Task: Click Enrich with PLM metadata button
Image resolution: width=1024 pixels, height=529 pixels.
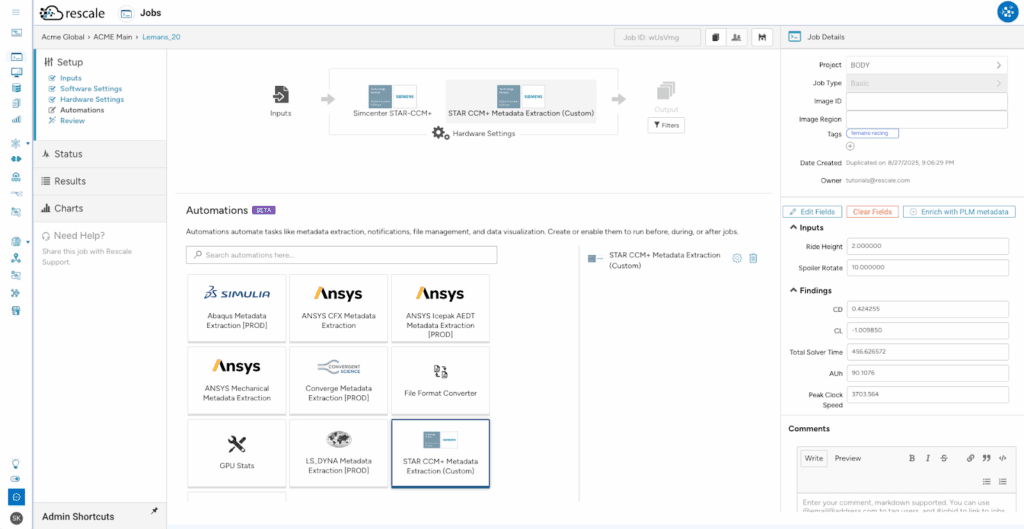Action: (x=960, y=212)
